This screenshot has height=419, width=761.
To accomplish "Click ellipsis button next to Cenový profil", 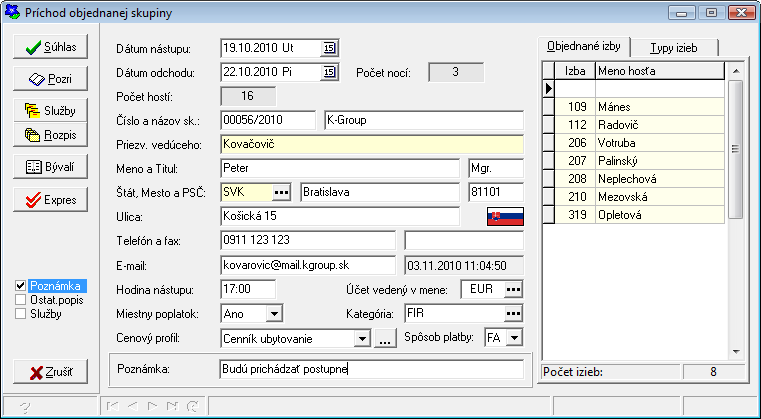I will [x=385, y=339].
